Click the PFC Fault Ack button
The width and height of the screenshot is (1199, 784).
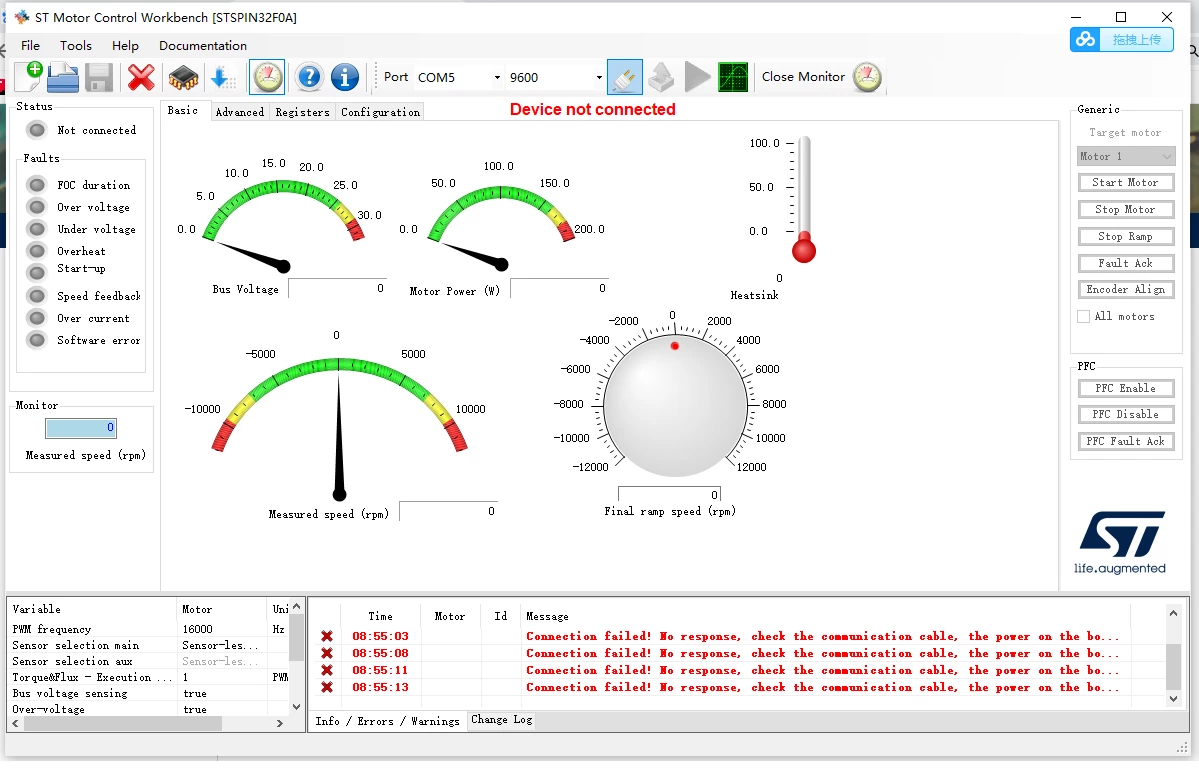click(1126, 441)
